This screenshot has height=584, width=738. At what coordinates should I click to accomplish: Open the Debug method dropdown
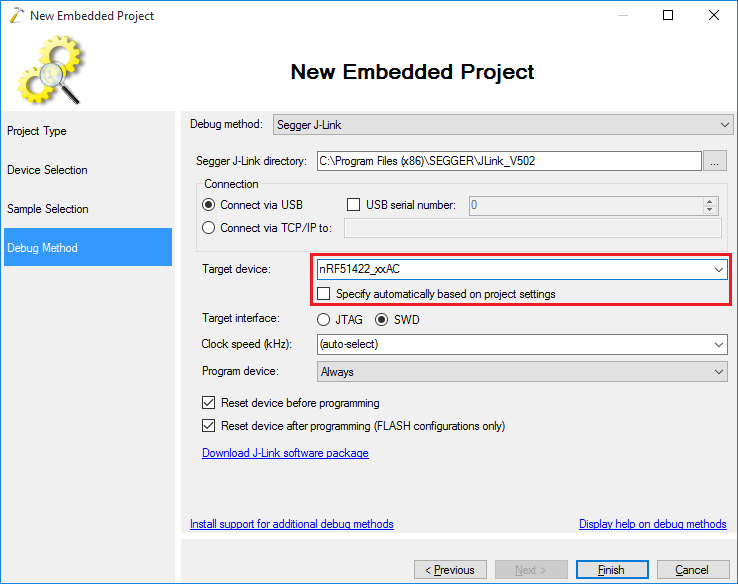tap(503, 125)
